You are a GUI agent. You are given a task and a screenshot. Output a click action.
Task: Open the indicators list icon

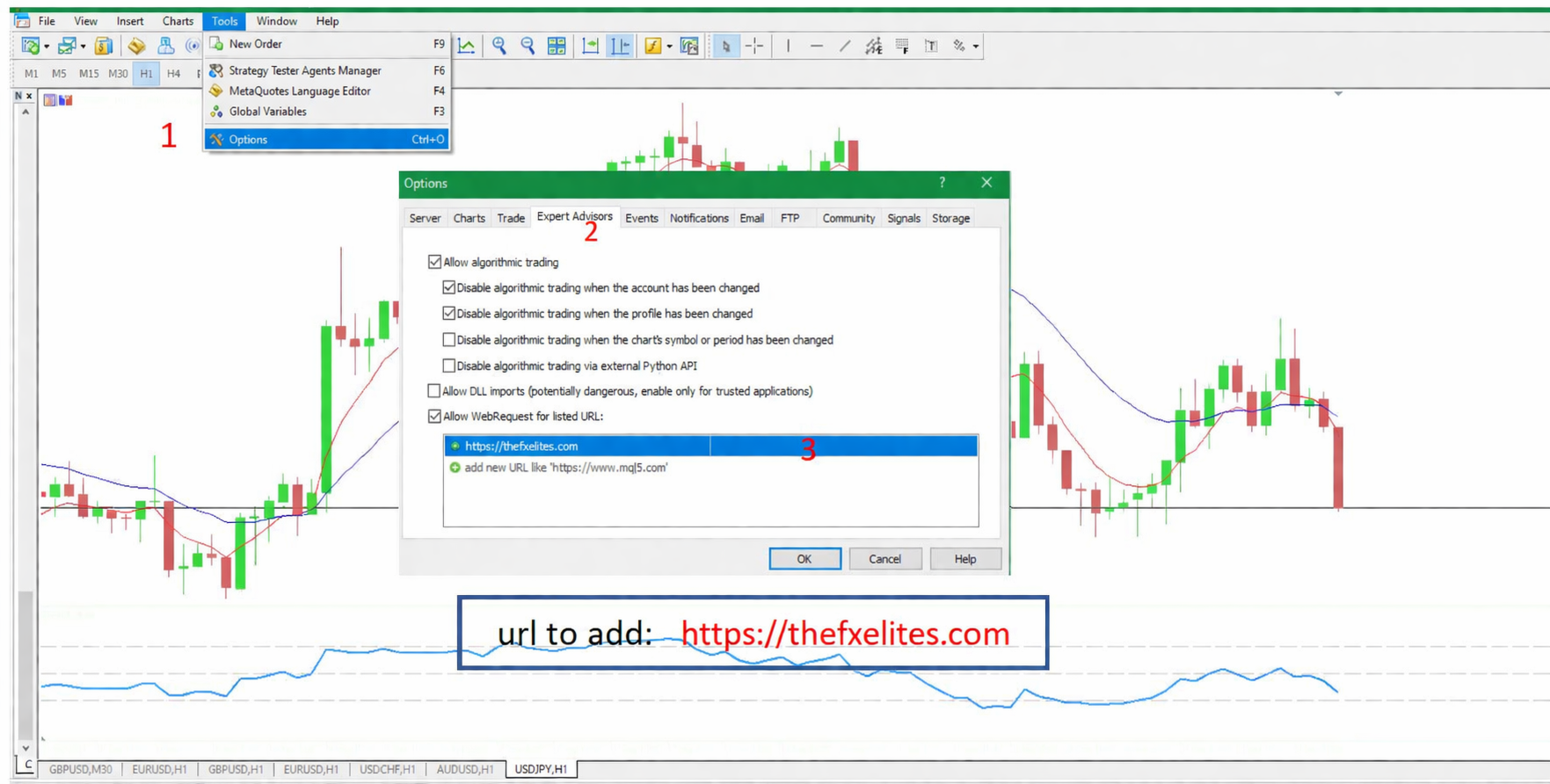point(652,46)
